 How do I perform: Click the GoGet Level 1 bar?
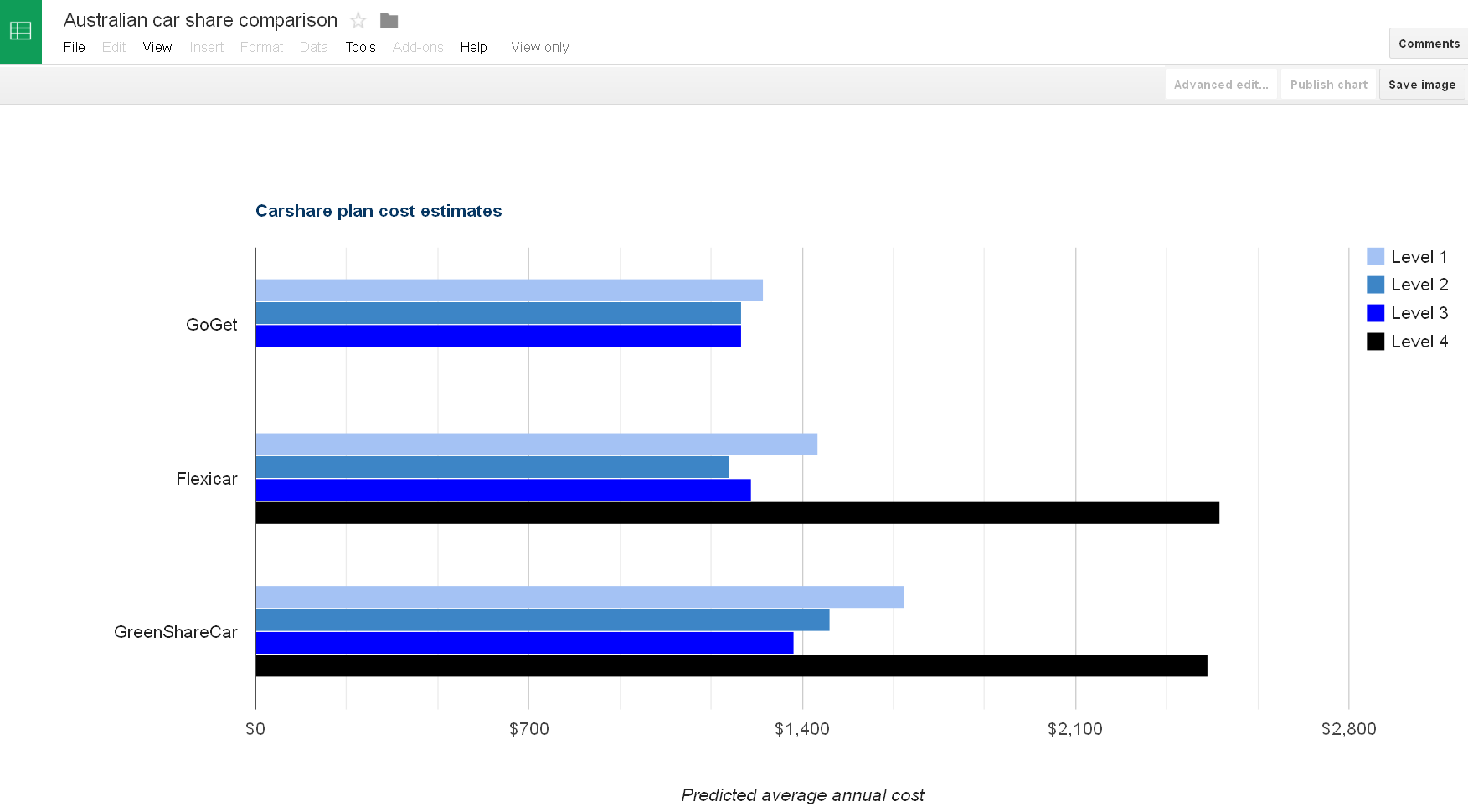pyautogui.click(x=509, y=290)
